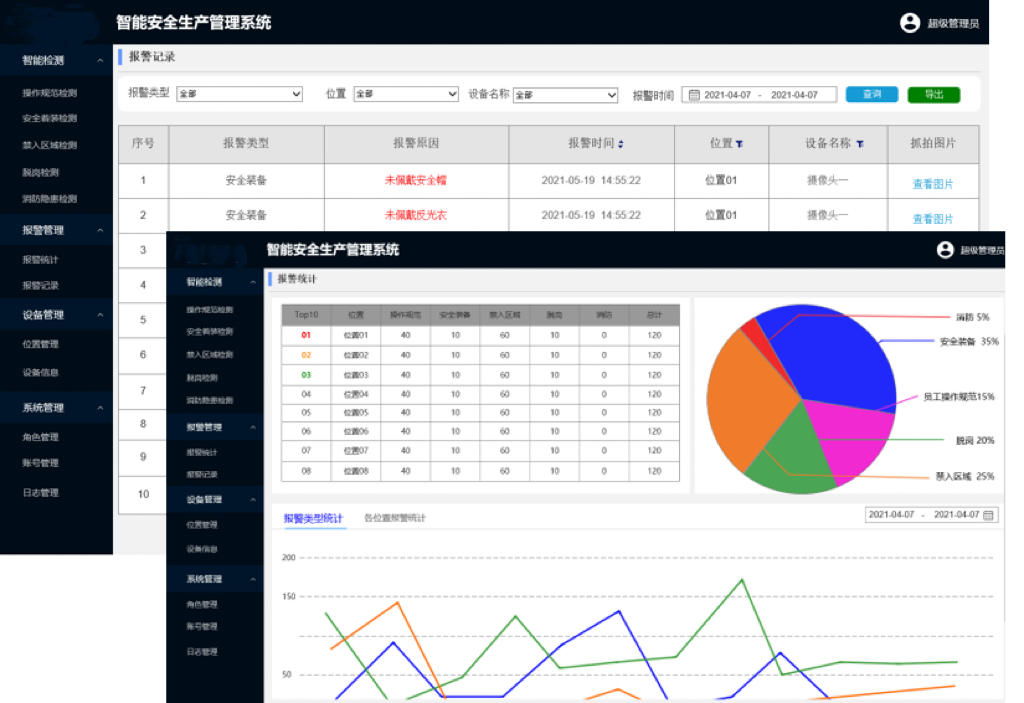Screen dimensions: 1024x703
Task: Collapse 智能检测 chevron in 报警统计 window sidebar
Action: click(x=253, y=282)
